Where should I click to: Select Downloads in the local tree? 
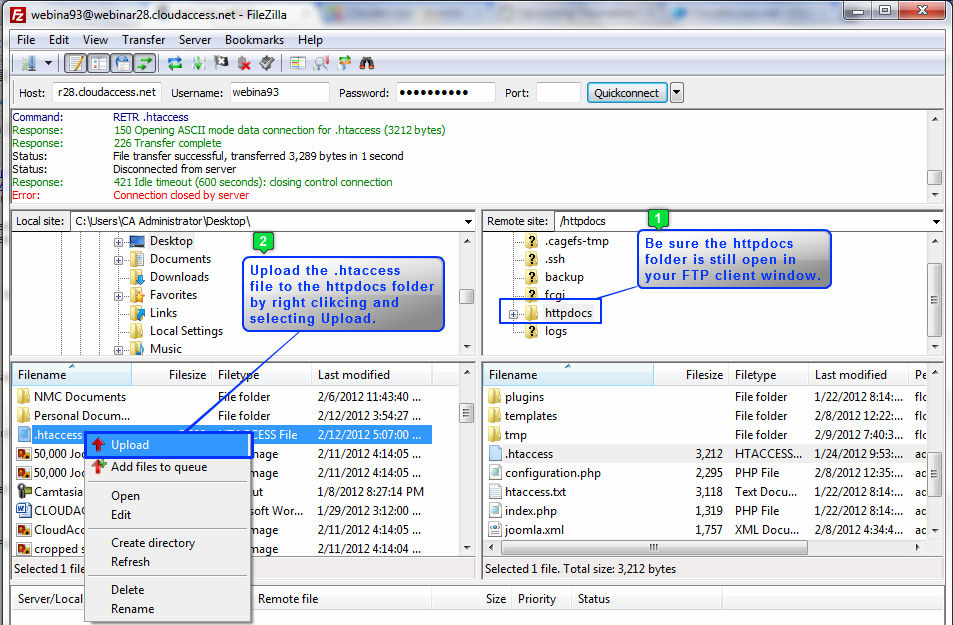[x=179, y=277]
